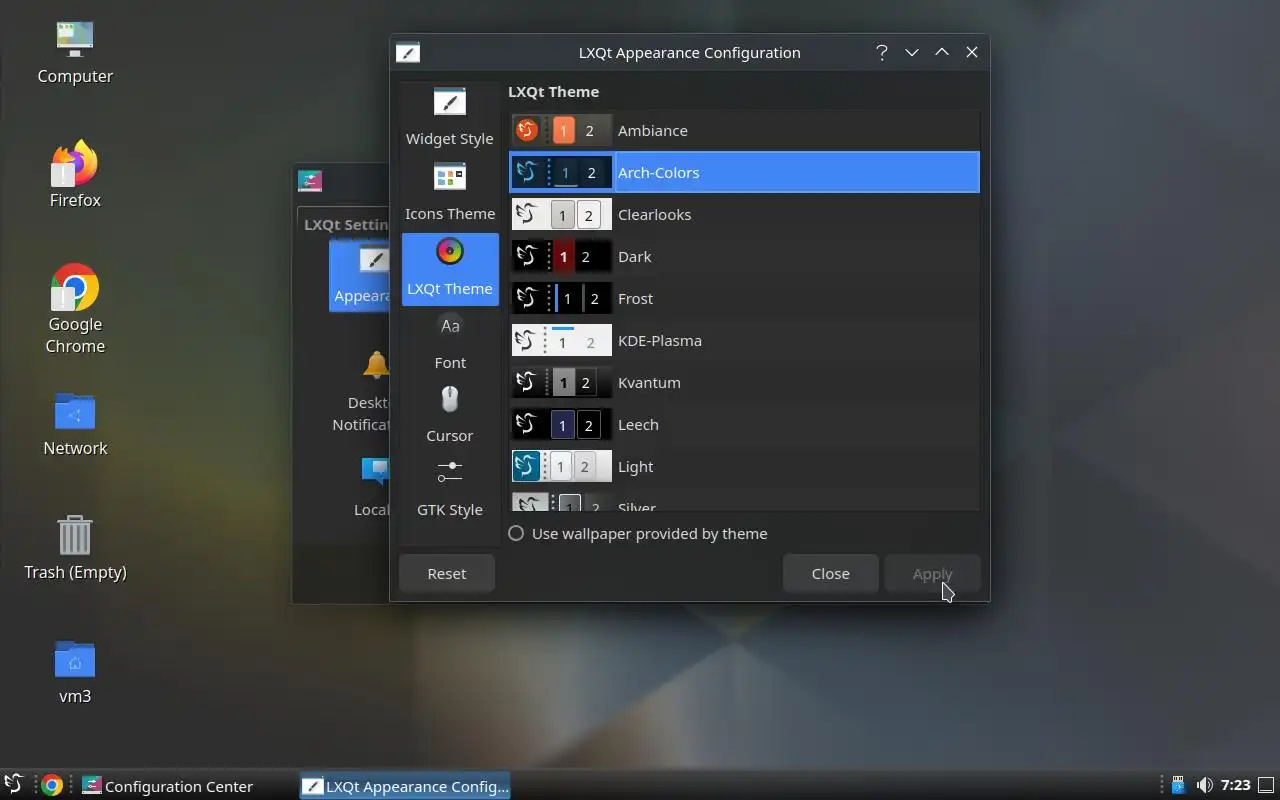
Task: Open the Font settings section
Action: tap(449, 342)
